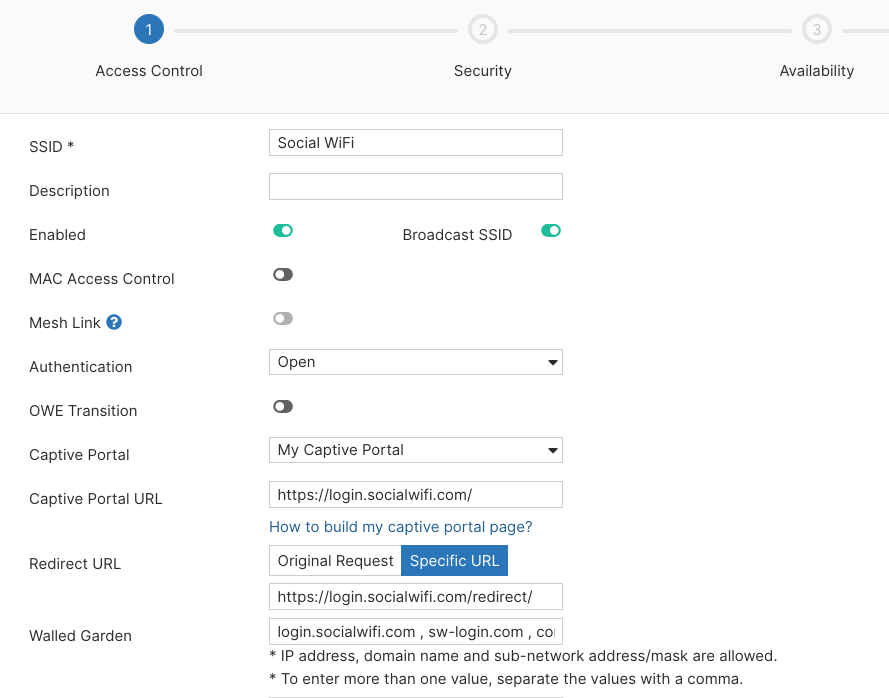Choose Specific URL redirect option
The width and height of the screenshot is (889, 698).
[x=454, y=561]
